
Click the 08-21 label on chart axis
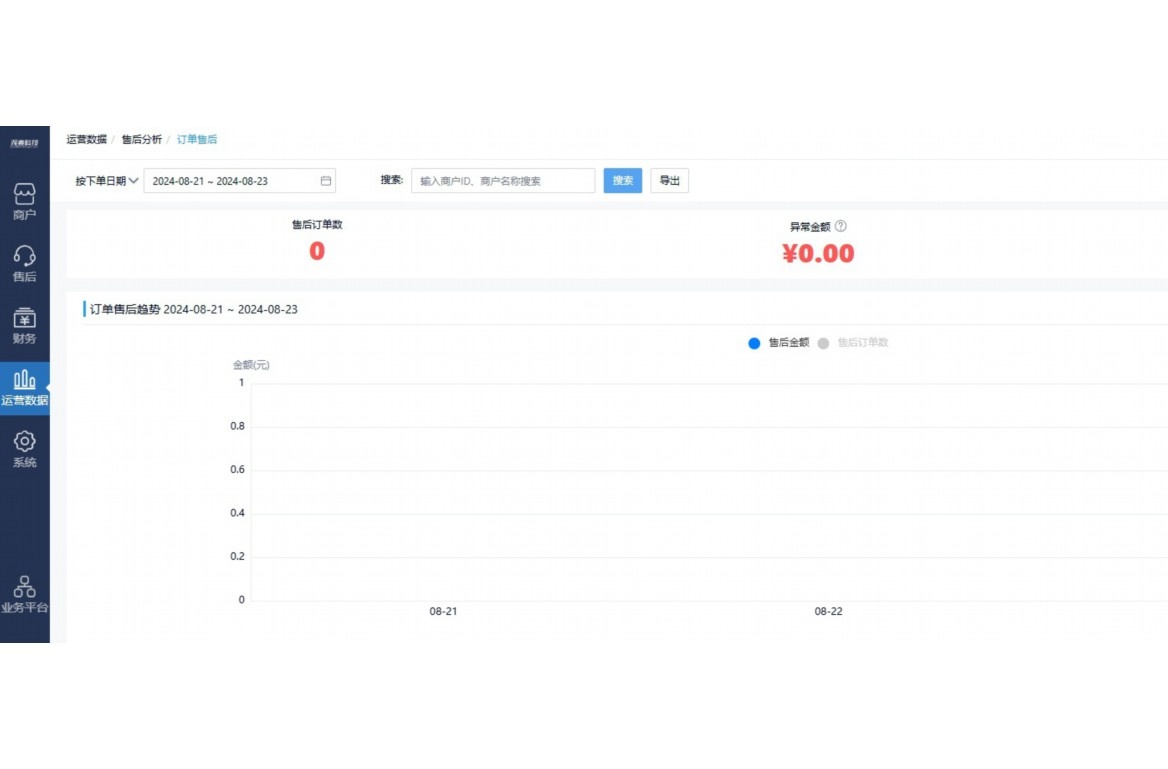(443, 611)
